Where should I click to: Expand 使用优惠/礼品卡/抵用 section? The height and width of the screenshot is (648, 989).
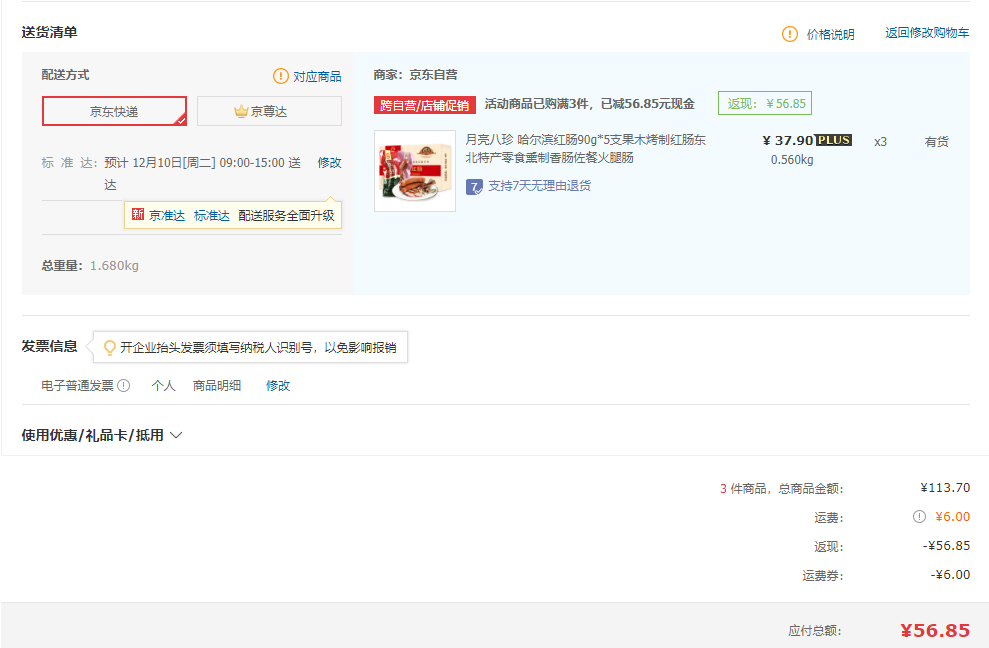point(102,435)
